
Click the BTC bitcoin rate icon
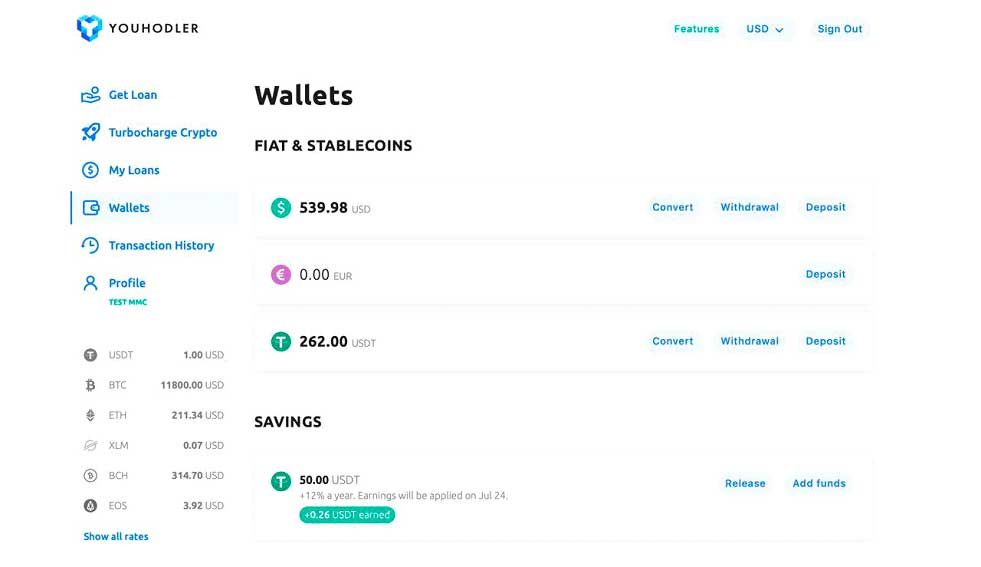click(x=91, y=385)
